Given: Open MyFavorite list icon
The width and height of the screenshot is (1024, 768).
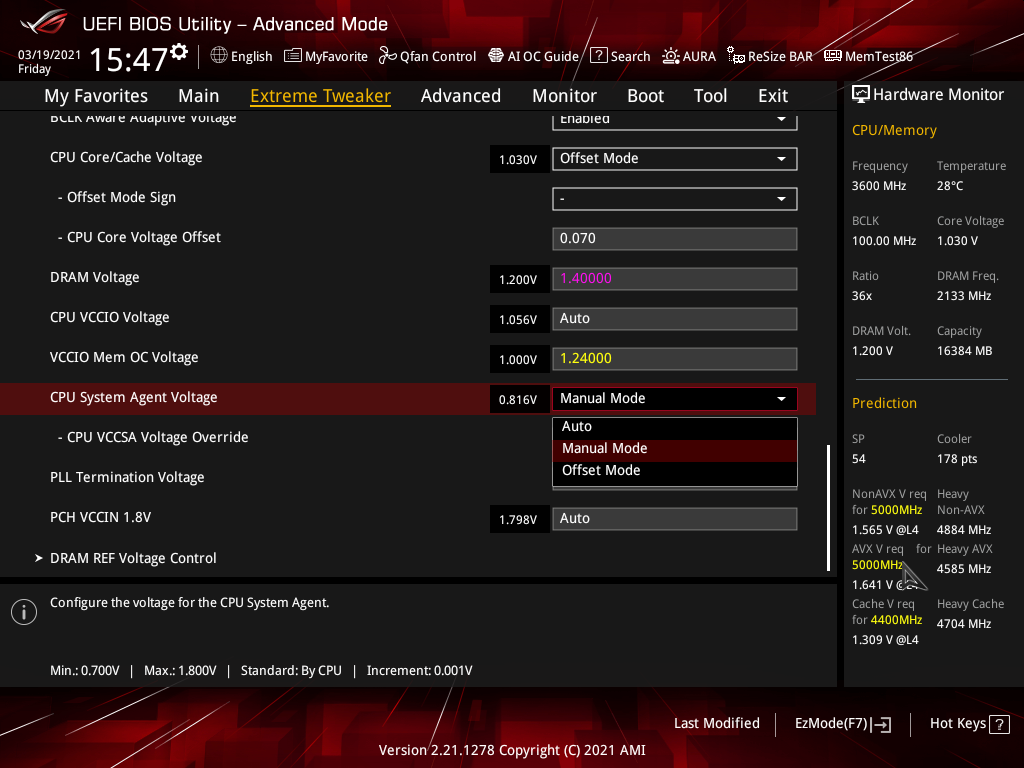Looking at the screenshot, I should coord(293,56).
